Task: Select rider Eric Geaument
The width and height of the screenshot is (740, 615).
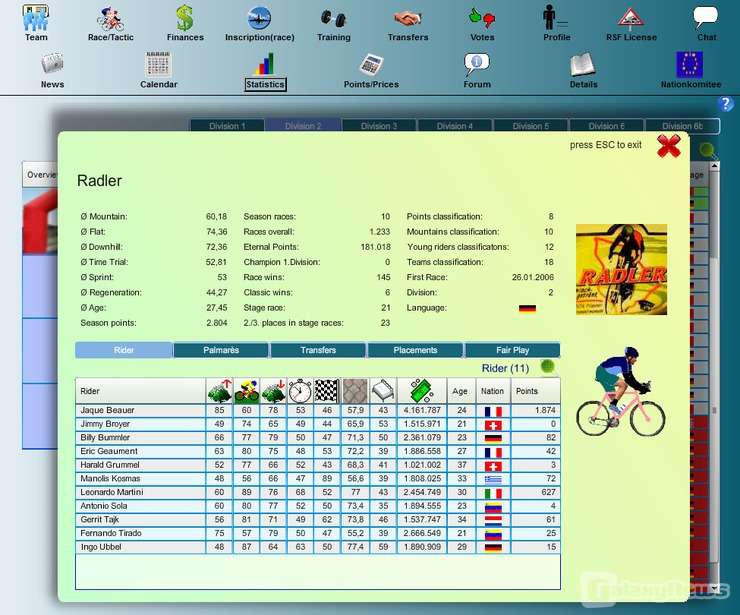Action: 318,451
